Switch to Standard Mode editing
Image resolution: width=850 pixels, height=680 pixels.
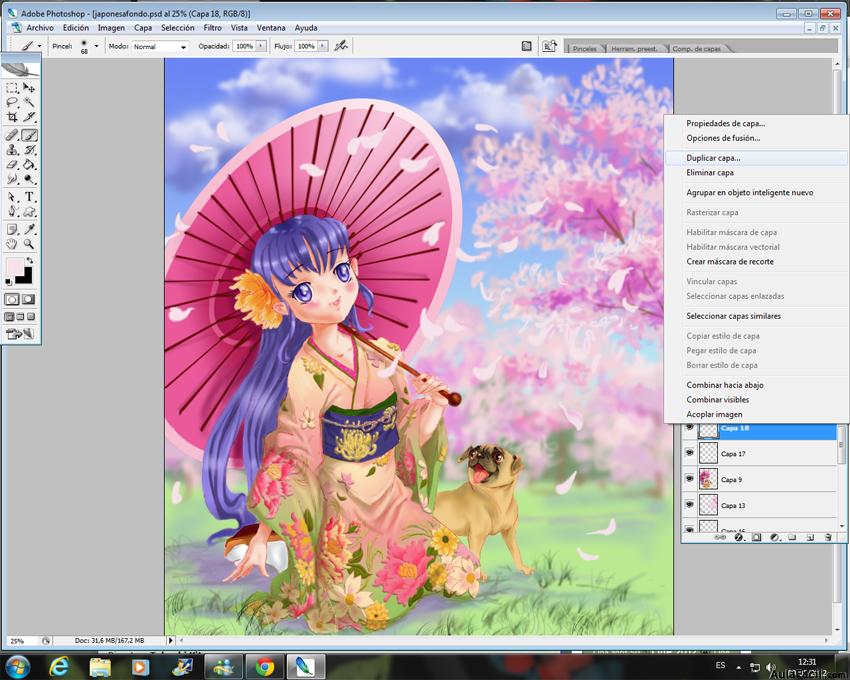coord(12,299)
